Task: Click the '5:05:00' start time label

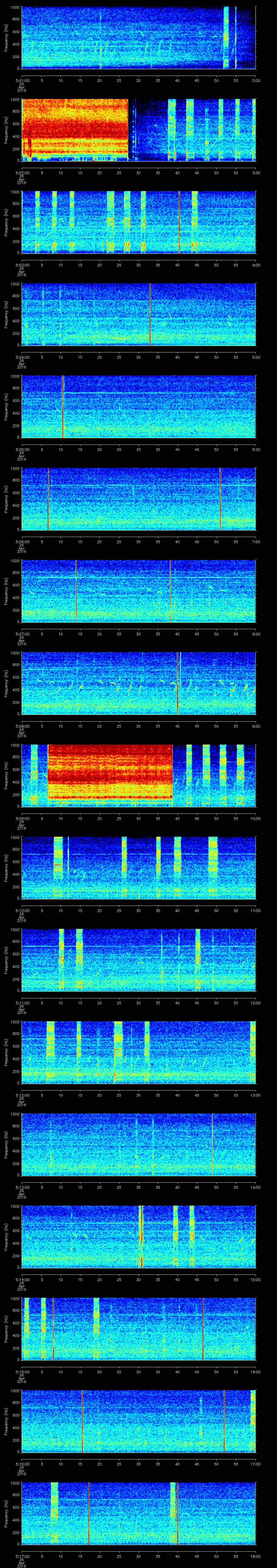Action: [22, 449]
